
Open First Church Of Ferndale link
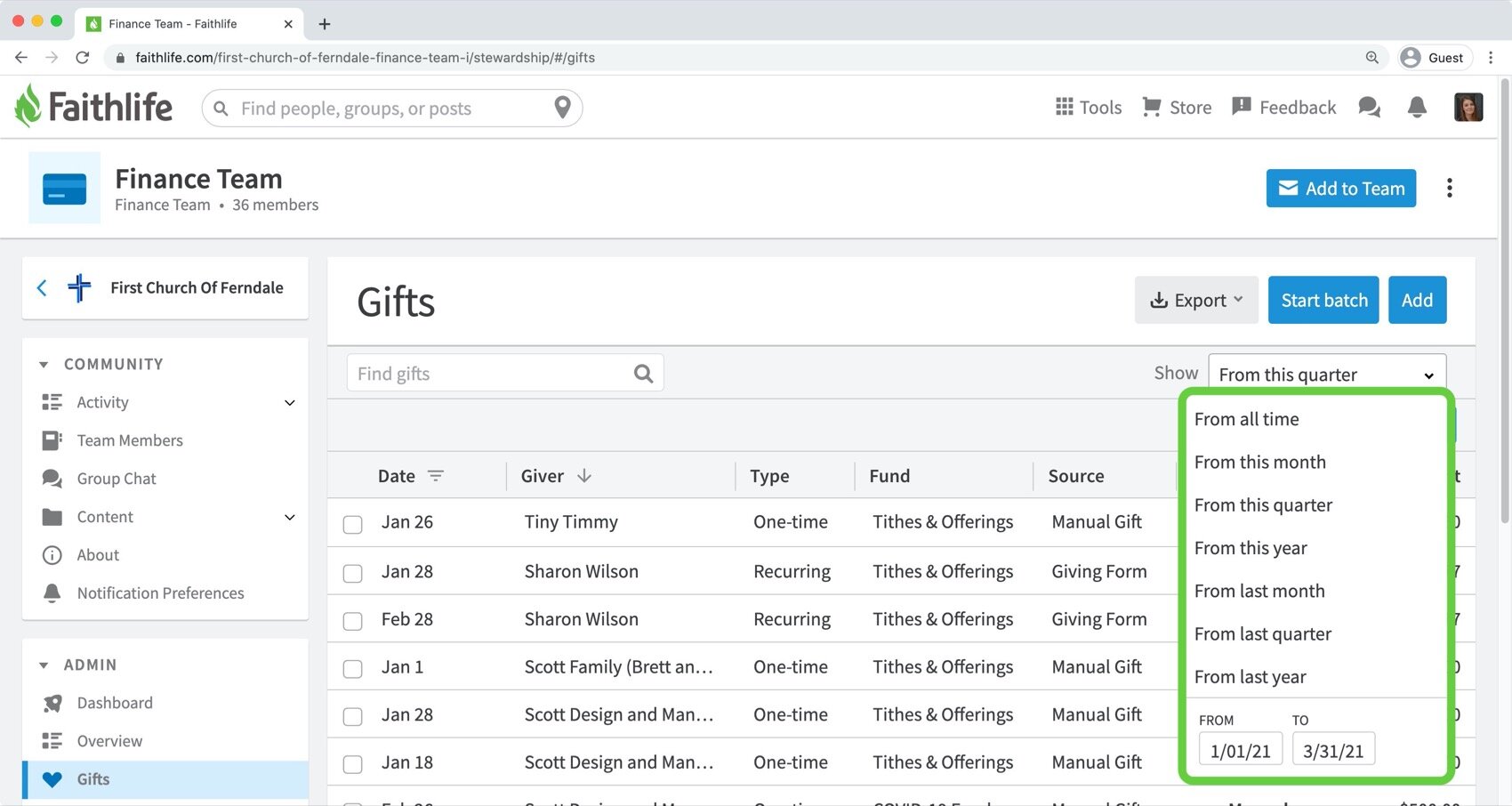point(197,287)
